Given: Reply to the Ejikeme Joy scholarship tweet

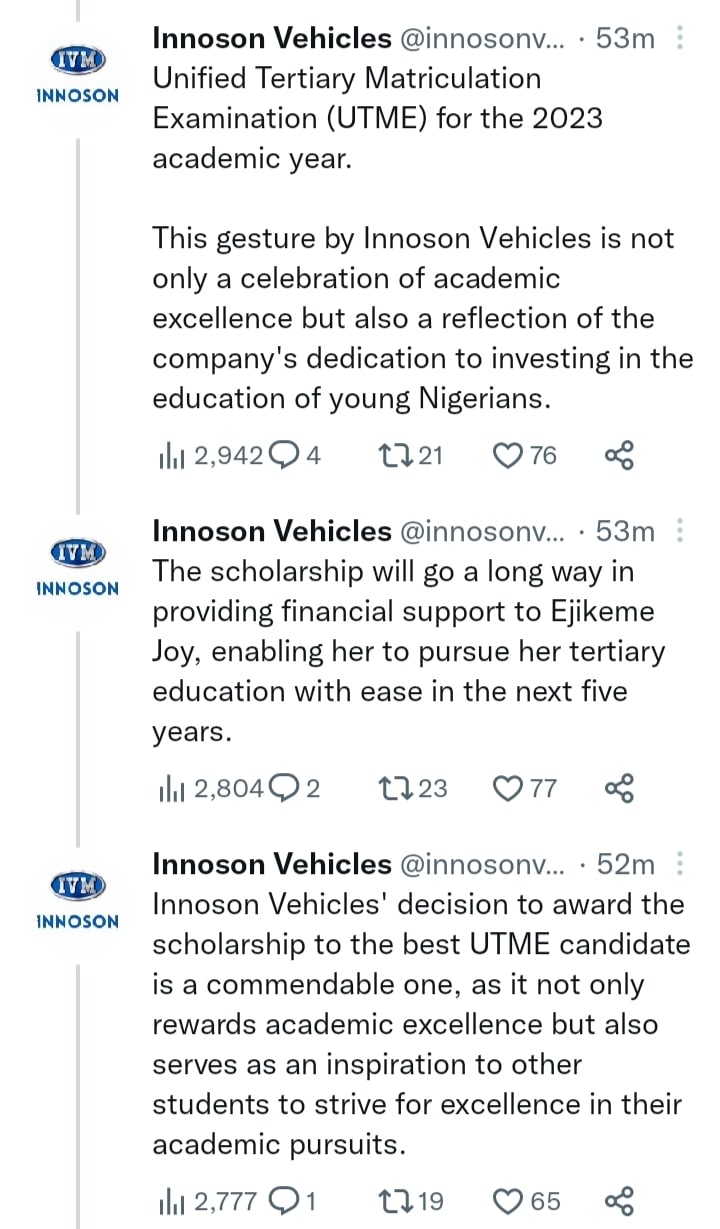Looking at the screenshot, I should (x=286, y=789).
